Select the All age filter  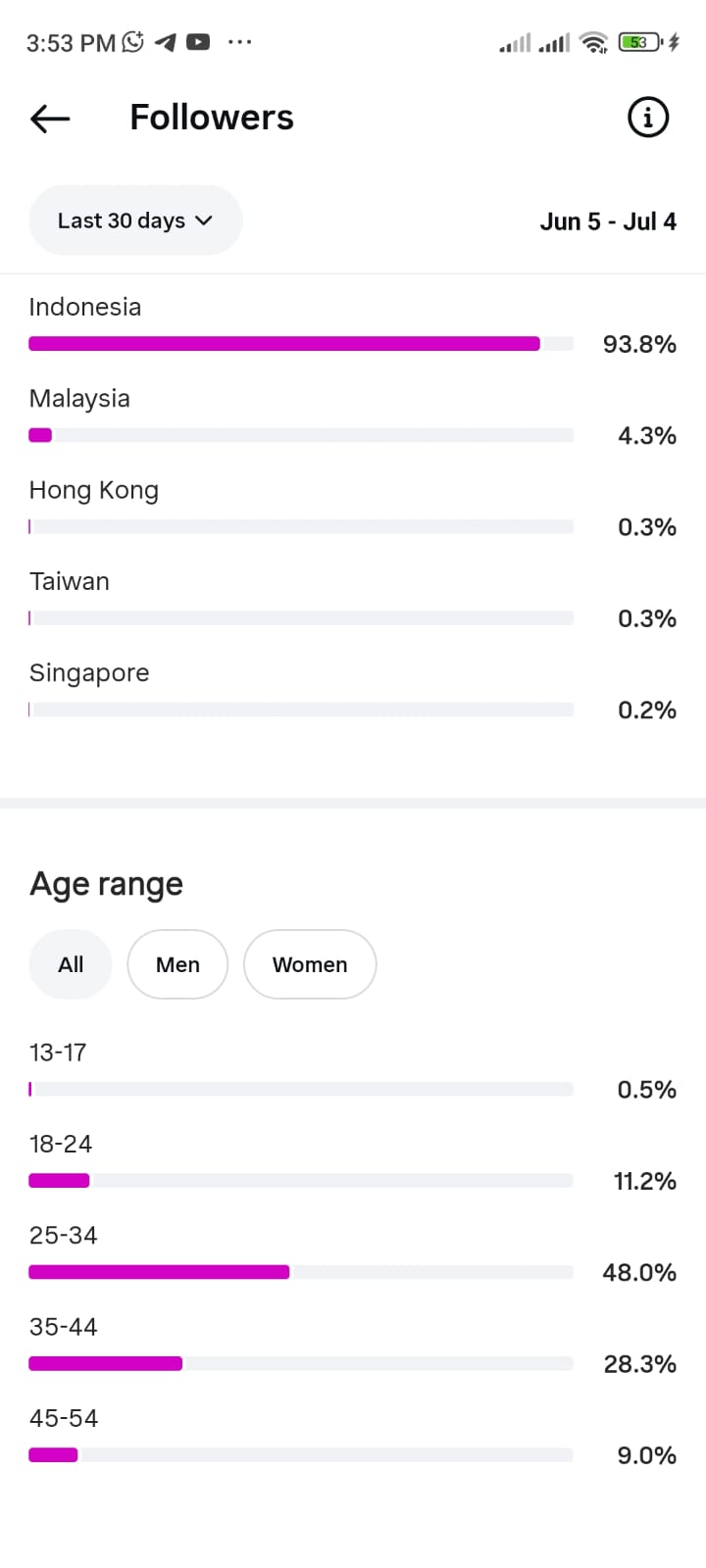71,964
